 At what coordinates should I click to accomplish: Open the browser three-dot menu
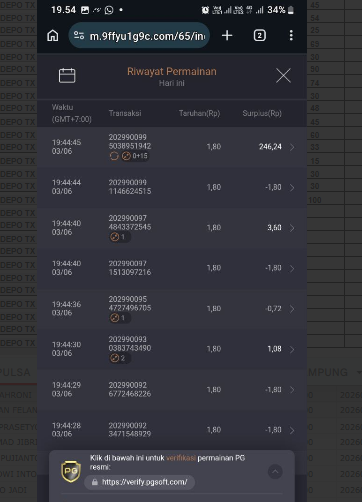pyautogui.click(x=291, y=35)
